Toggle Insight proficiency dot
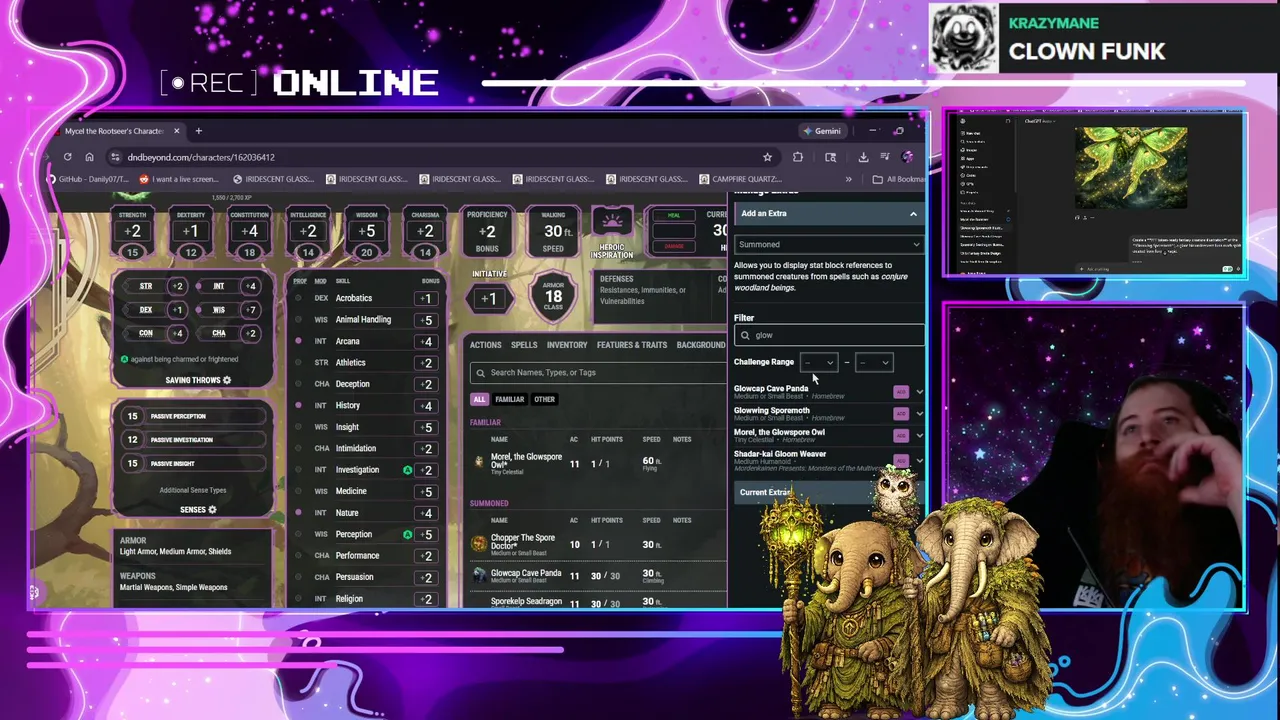 point(298,427)
